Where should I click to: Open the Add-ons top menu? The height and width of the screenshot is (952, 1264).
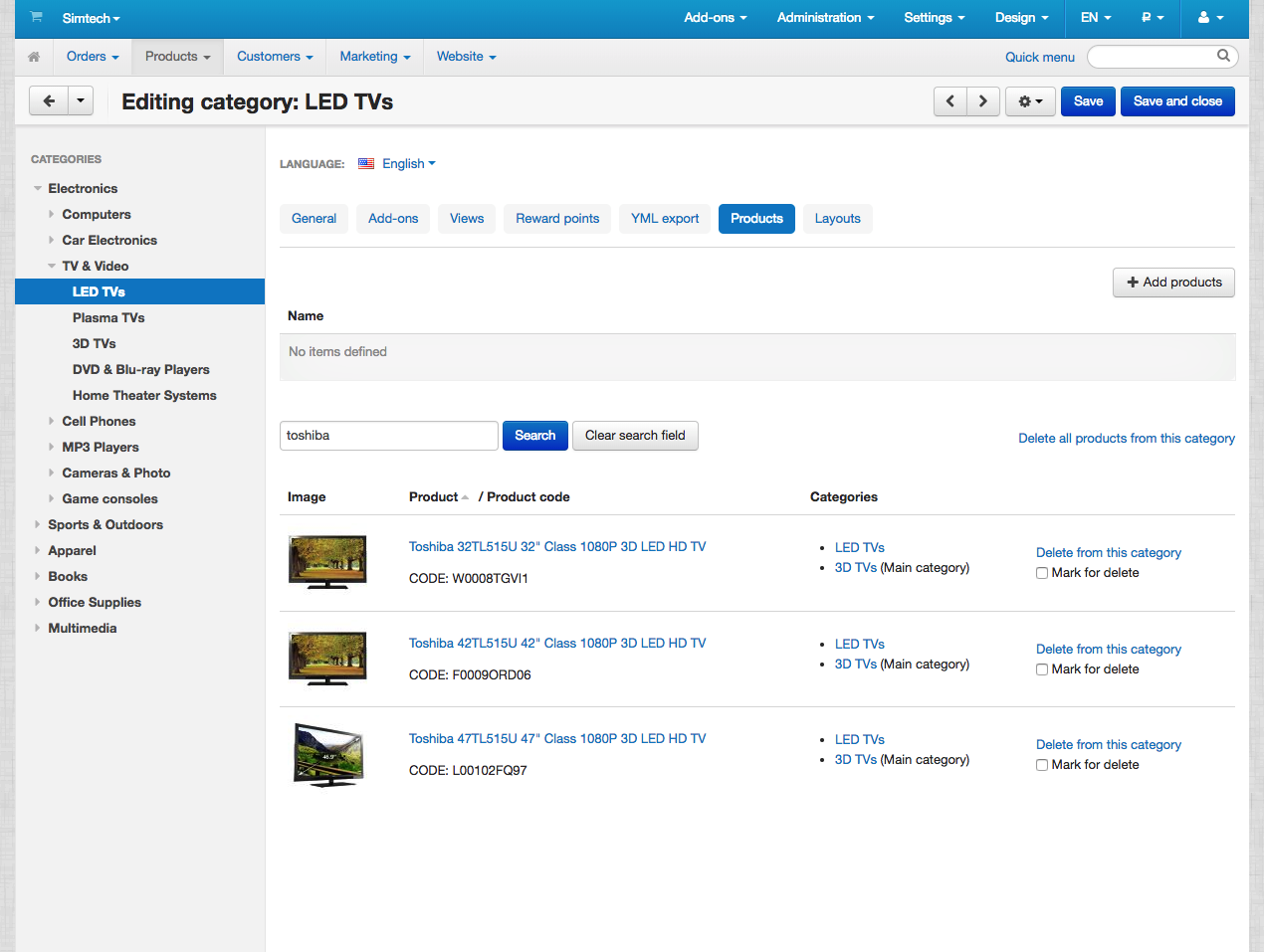click(x=716, y=18)
